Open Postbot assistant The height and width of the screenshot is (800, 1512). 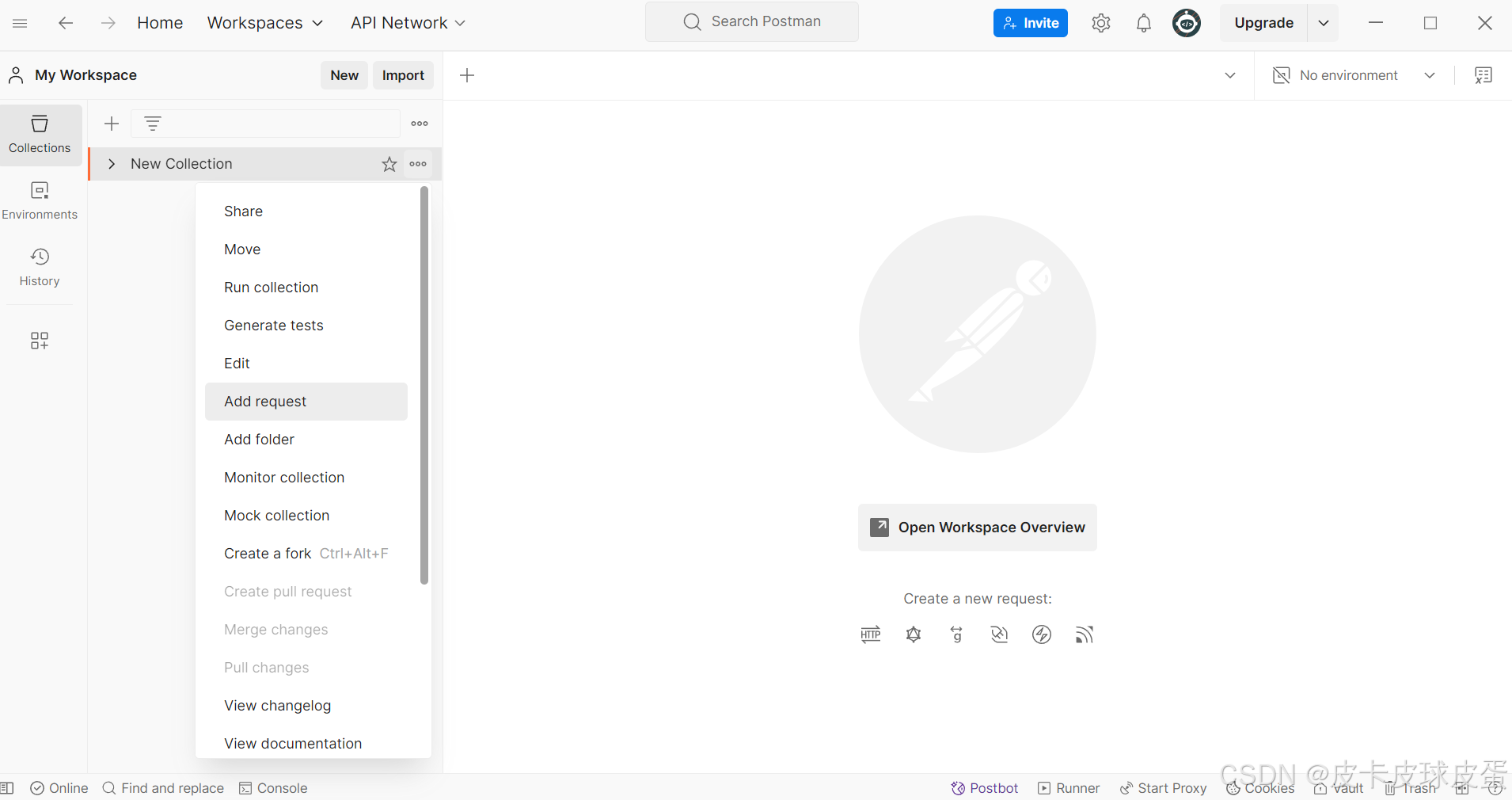pos(985,788)
